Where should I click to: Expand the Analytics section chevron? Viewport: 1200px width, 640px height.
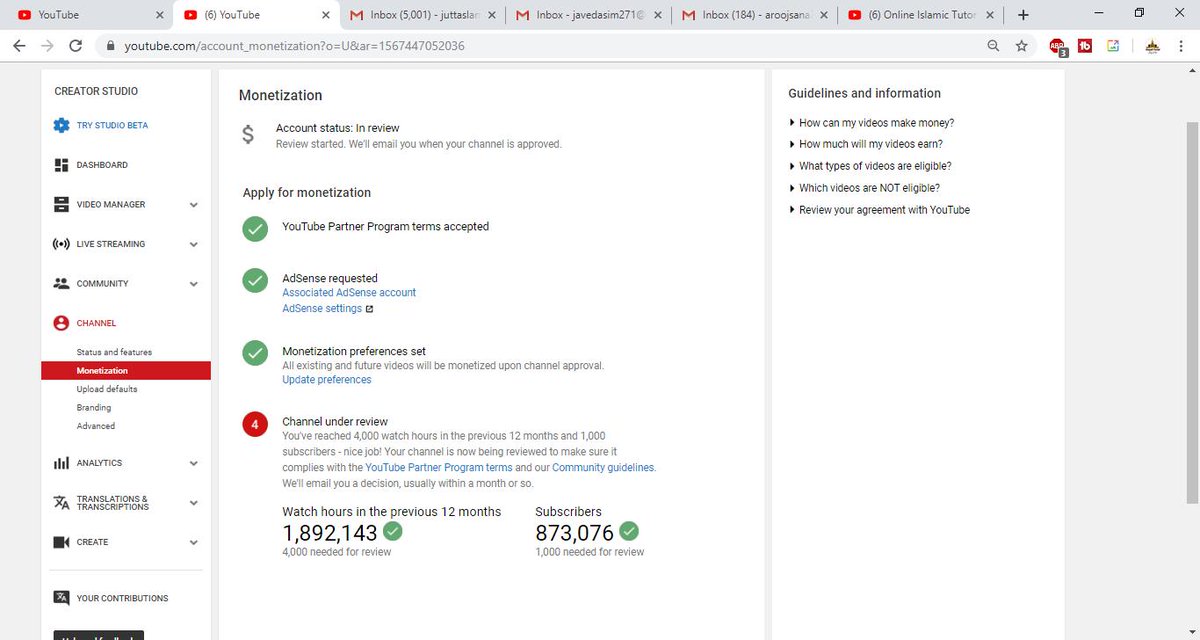tap(194, 463)
